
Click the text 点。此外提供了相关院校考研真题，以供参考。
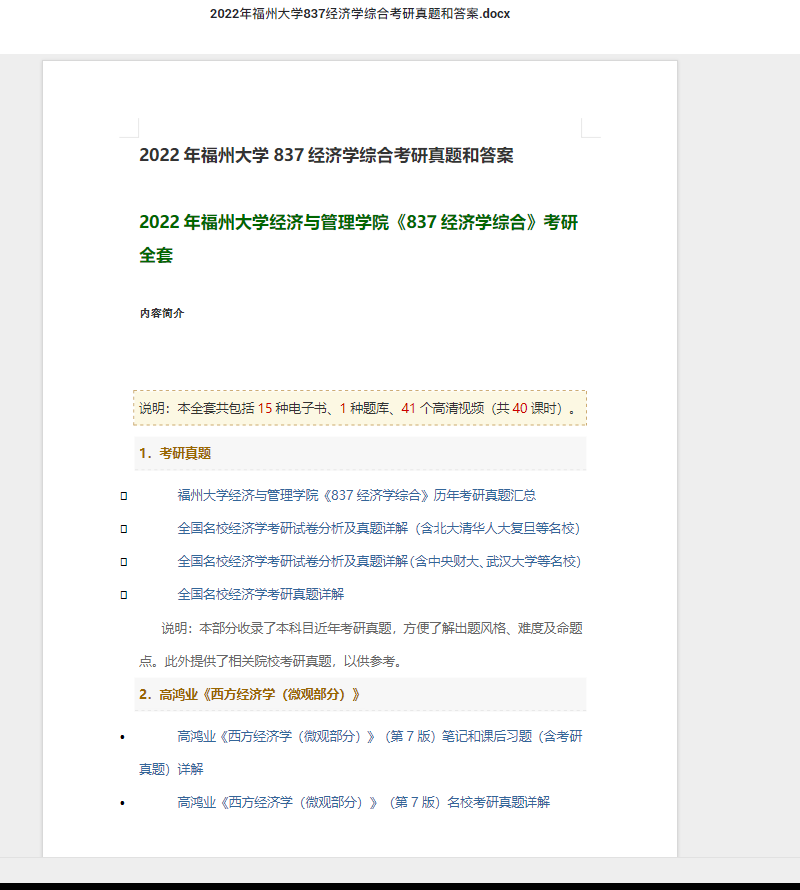point(270,661)
